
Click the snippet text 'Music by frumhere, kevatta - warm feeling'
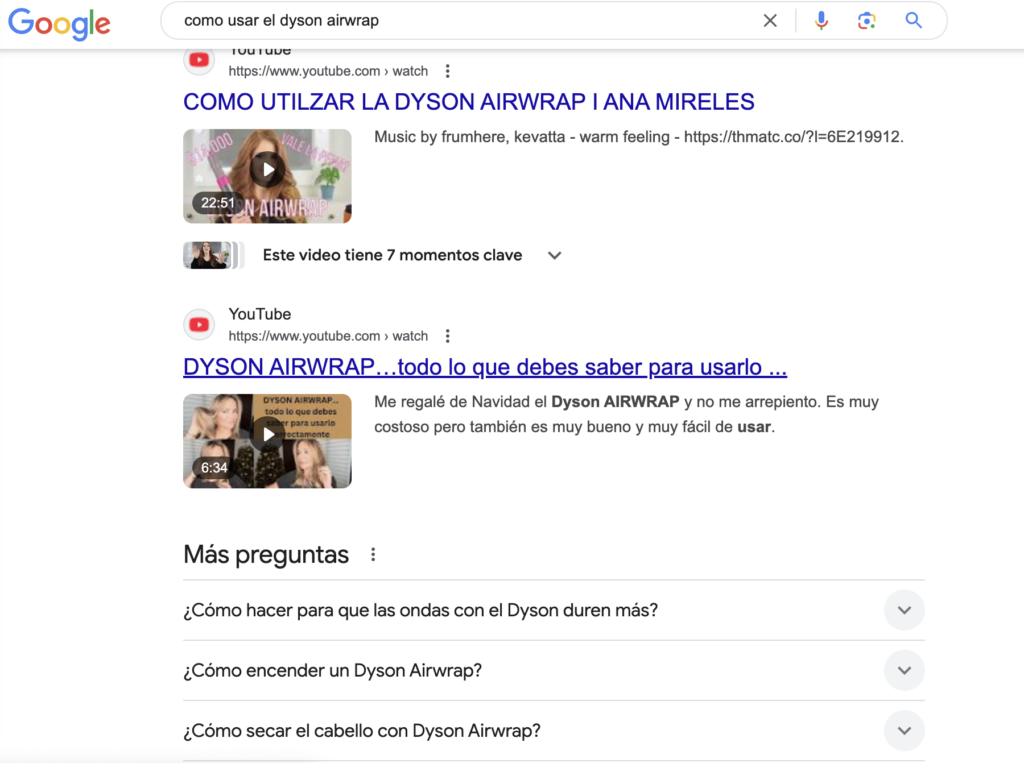522,137
